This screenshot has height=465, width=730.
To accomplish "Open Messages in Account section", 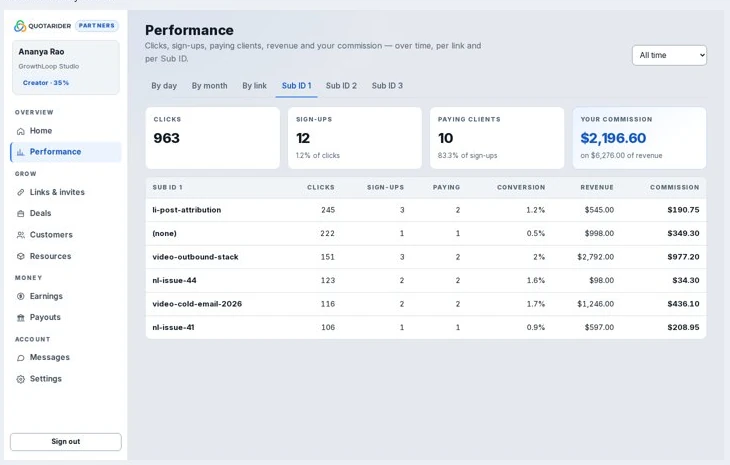I will (x=66, y=357).
